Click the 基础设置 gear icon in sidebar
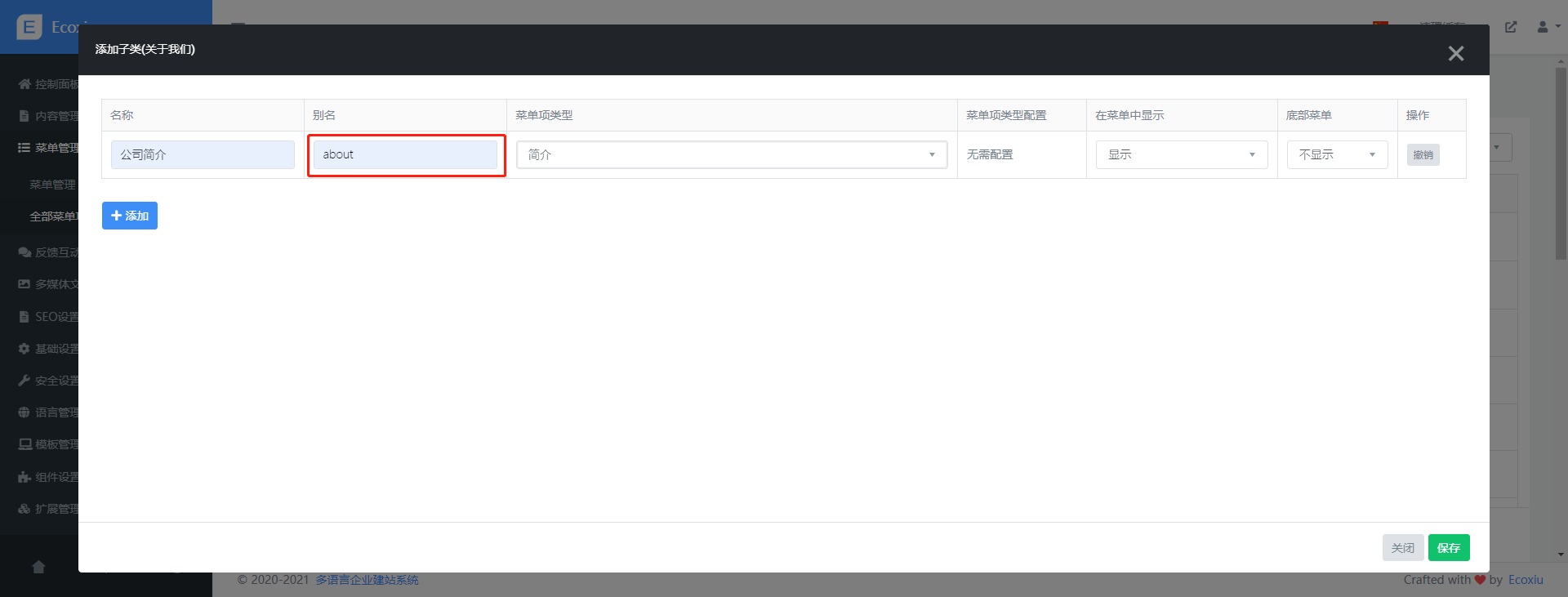Screen dimensions: 1568x597 click(24, 349)
